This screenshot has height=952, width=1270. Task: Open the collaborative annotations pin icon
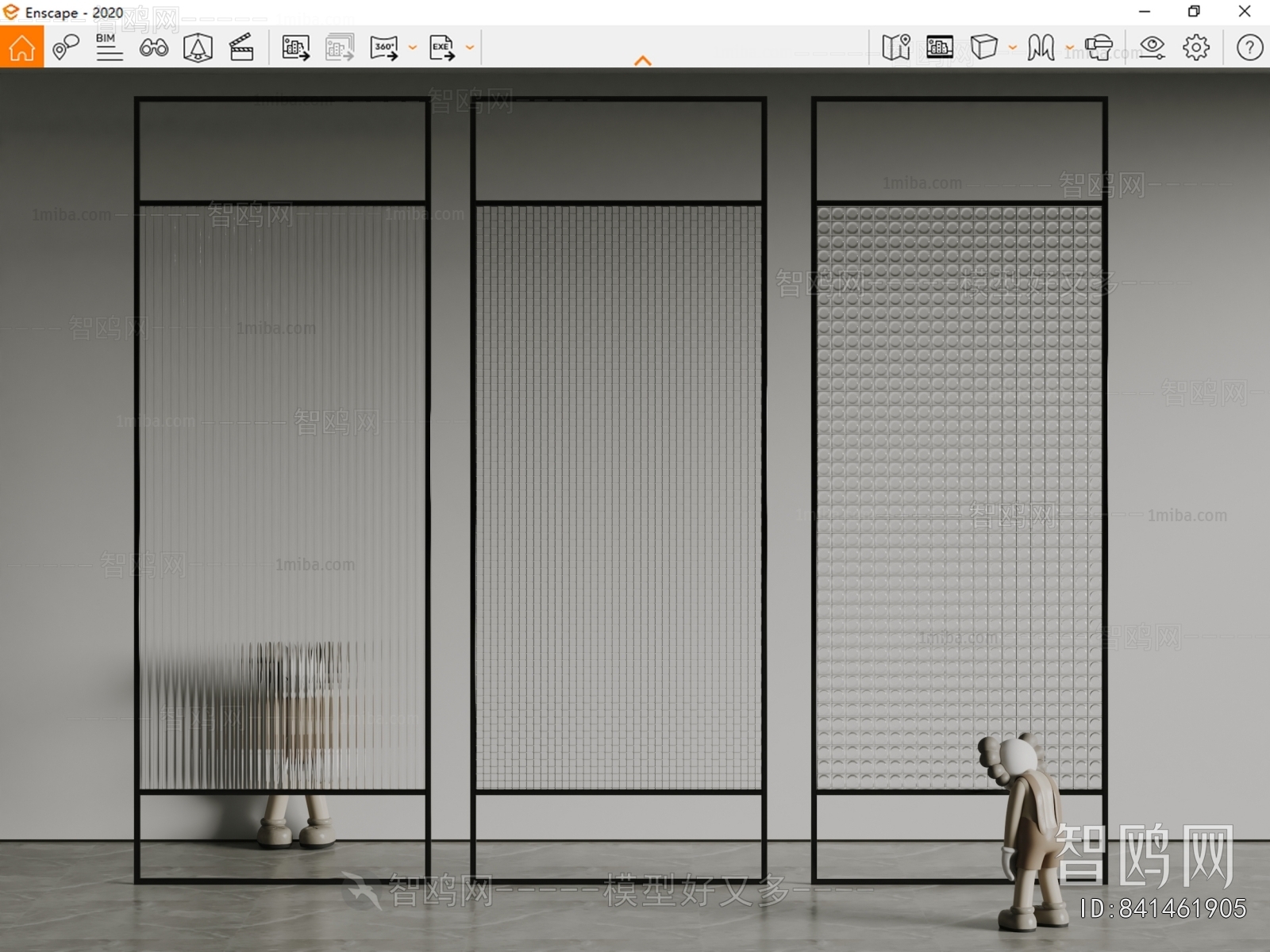click(66, 48)
